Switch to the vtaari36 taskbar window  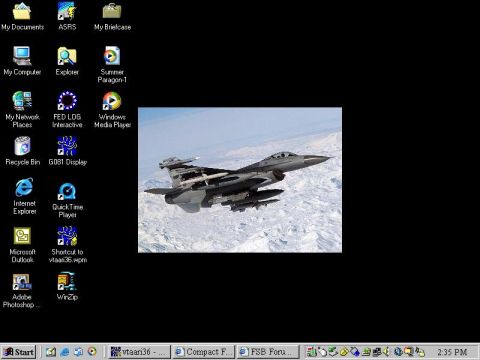click(140, 352)
